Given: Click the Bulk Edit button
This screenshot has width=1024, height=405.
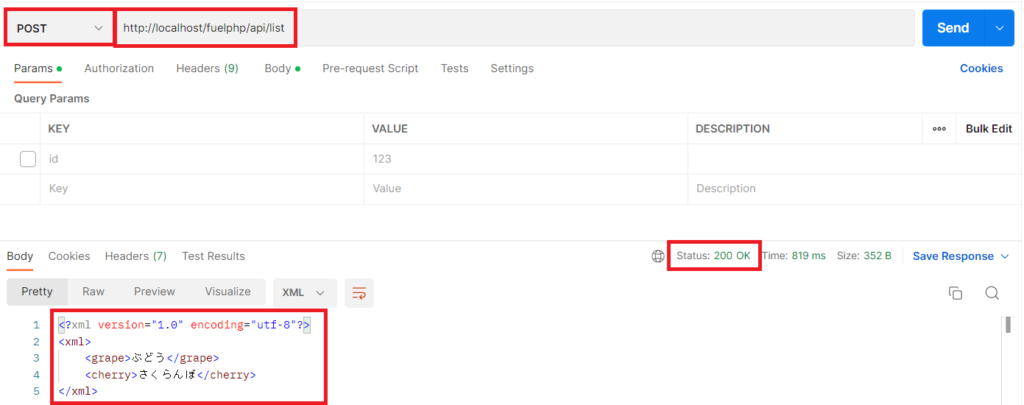Looking at the screenshot, I should [x=988, y=129].
